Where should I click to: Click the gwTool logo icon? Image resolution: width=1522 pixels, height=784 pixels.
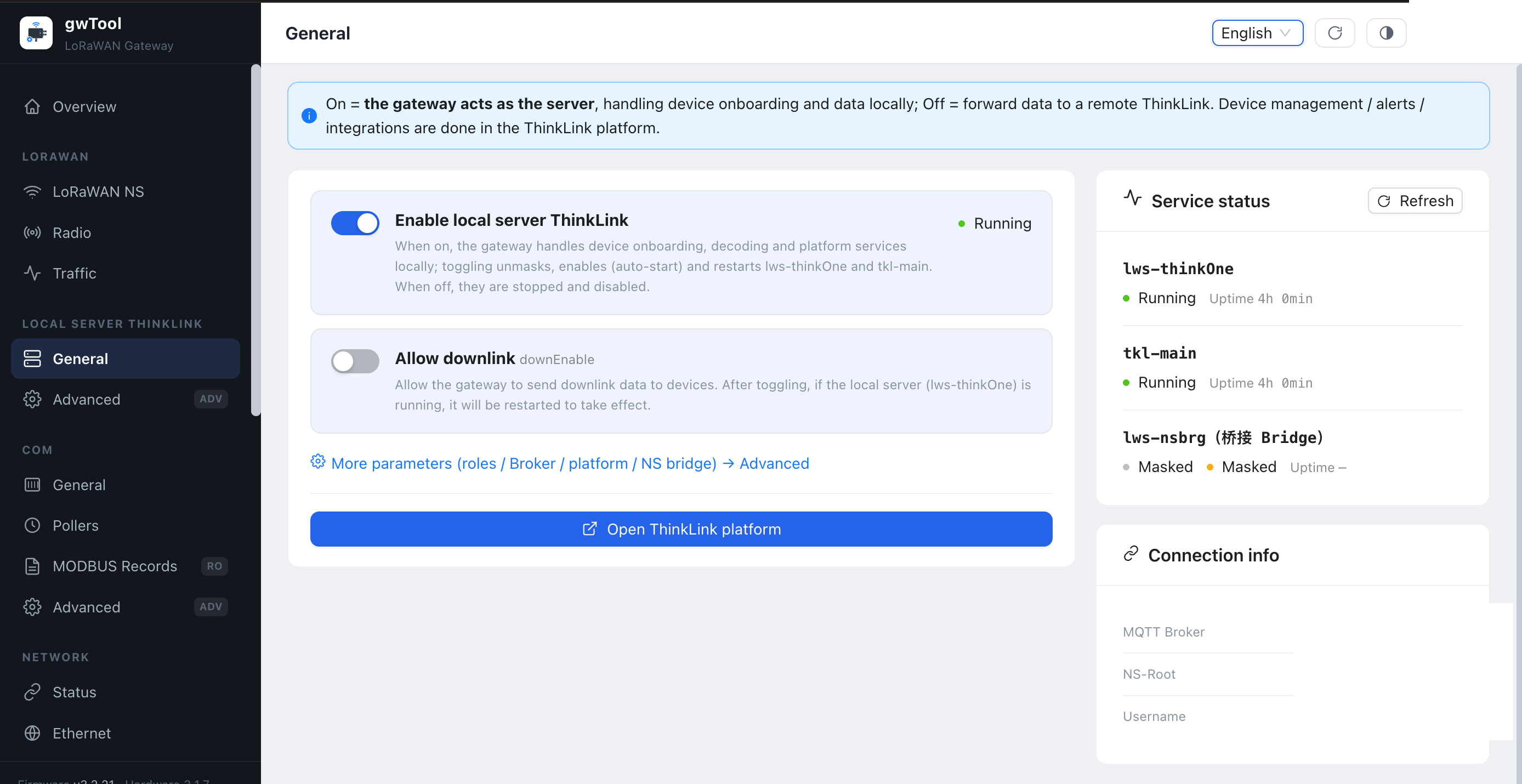coord(36,33)
